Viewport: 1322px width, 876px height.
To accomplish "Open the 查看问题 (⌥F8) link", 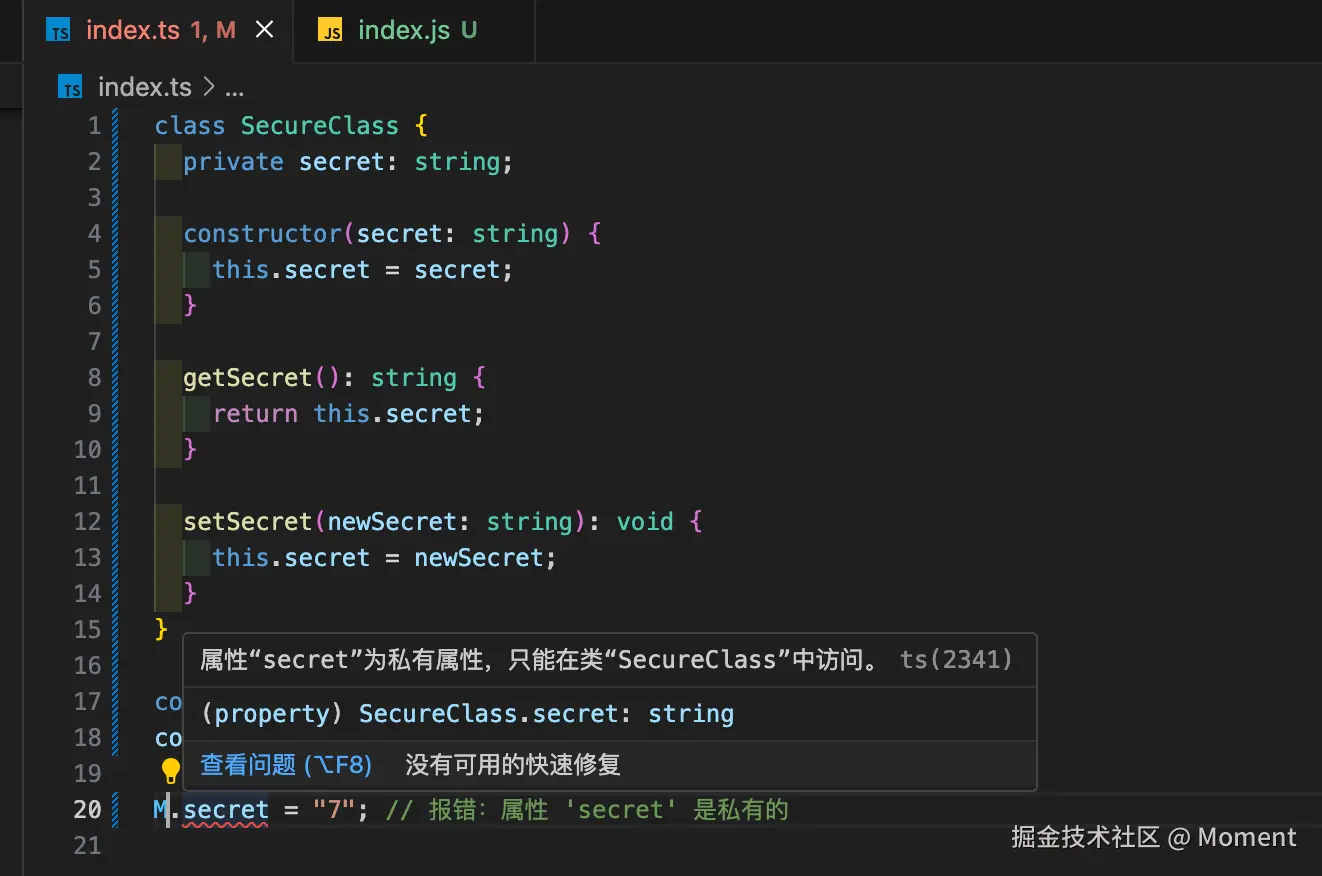I will (286, 765).
